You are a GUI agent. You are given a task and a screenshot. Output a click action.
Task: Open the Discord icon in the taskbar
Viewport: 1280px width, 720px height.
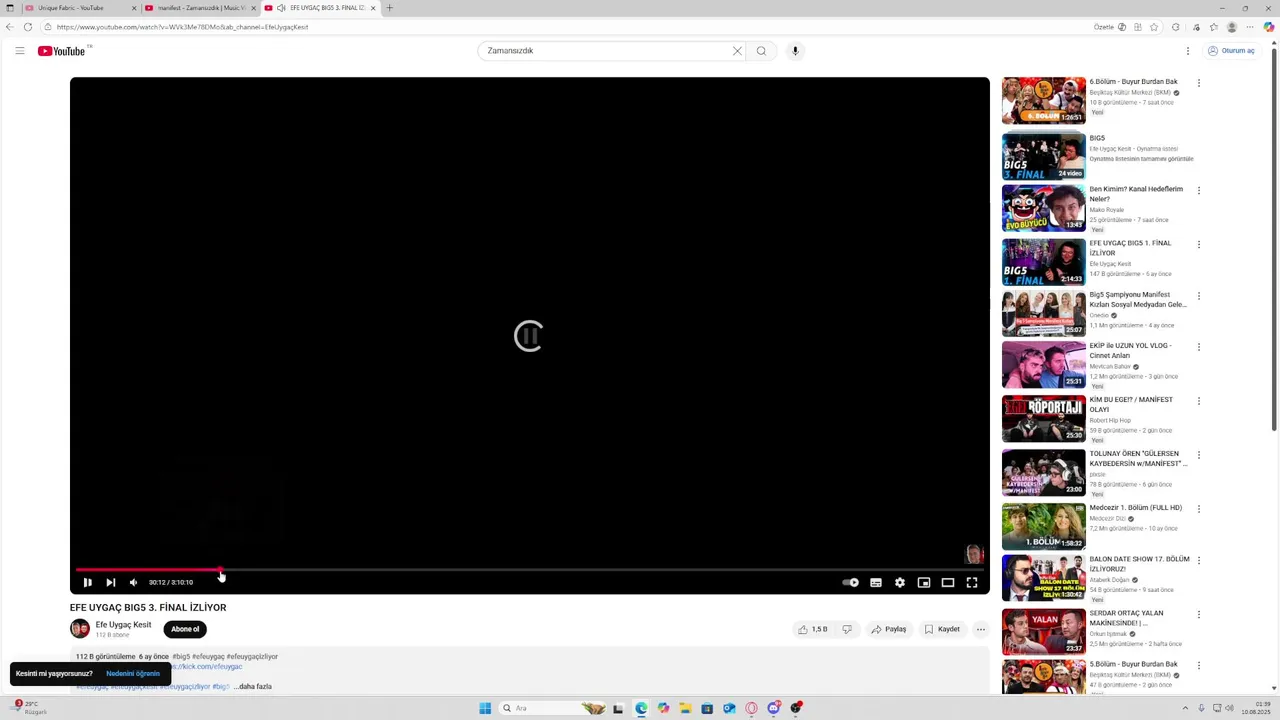click(x=774, y=708)
